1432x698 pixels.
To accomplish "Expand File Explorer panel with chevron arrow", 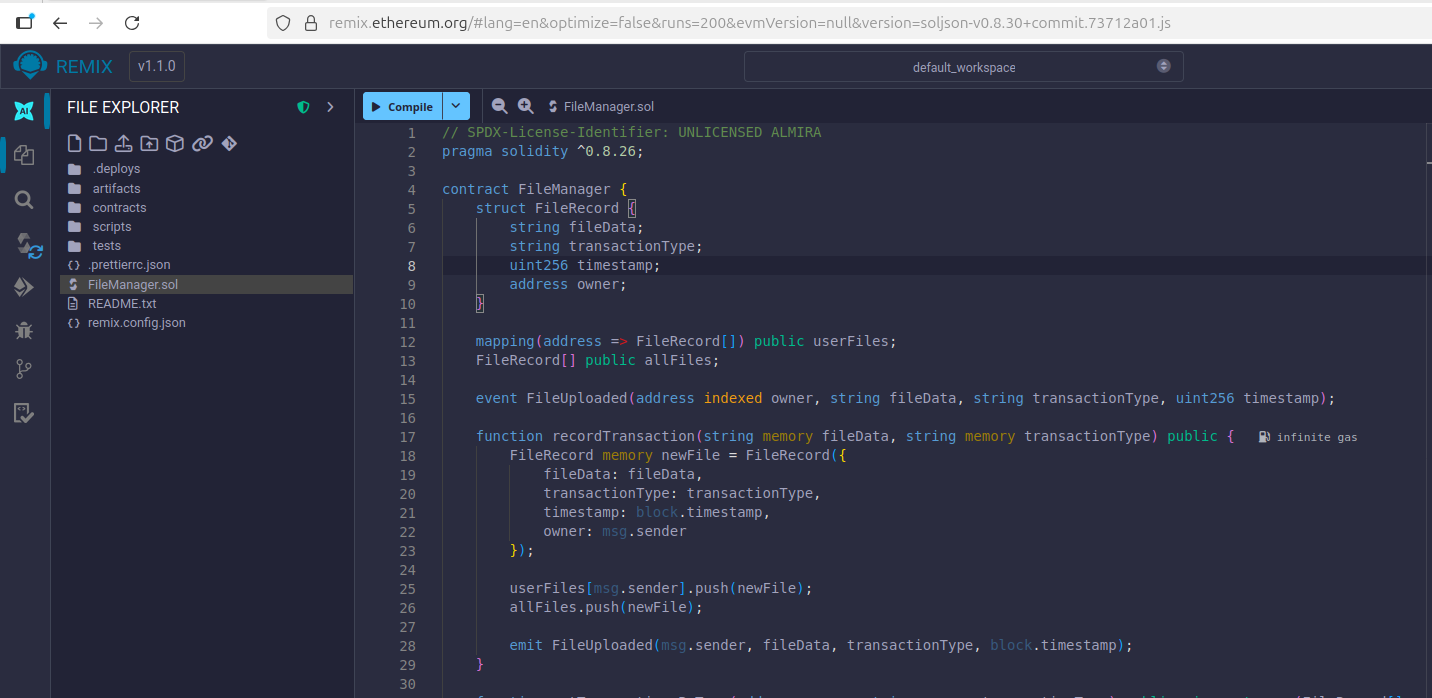I will (331, 107).
